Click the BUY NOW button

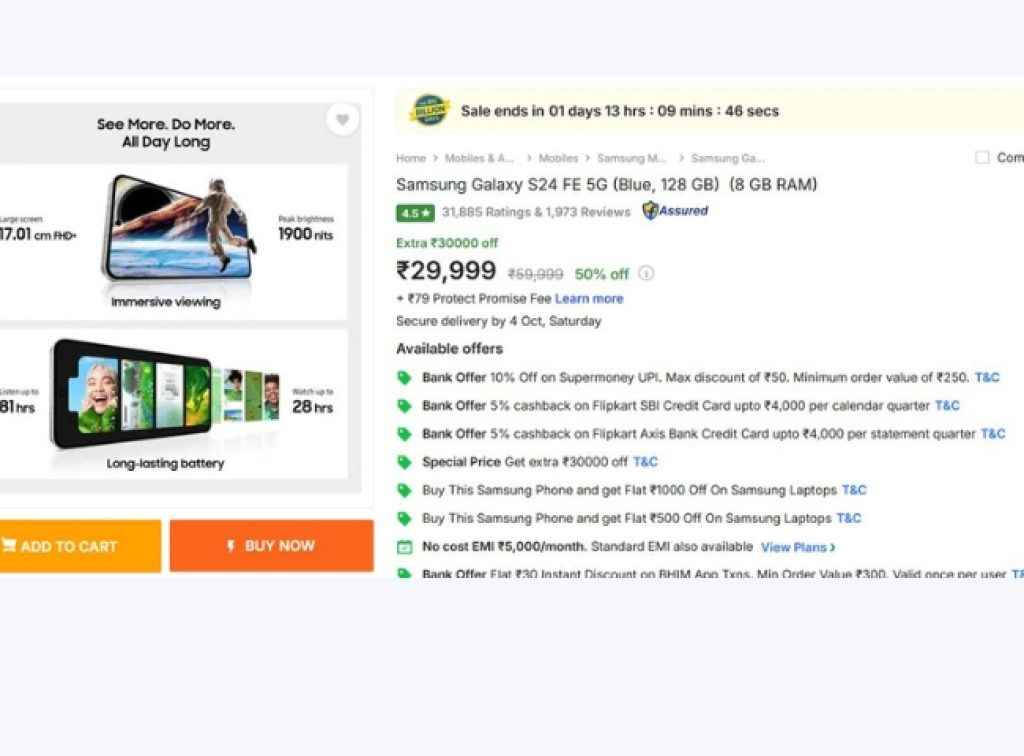(x=271, y=545)
